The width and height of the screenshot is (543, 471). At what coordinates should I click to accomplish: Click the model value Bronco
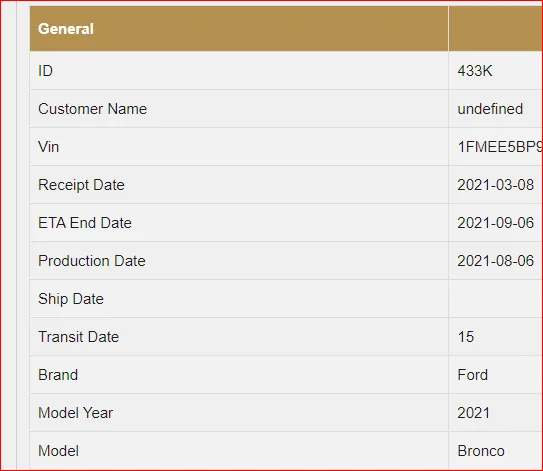(481, 451)
